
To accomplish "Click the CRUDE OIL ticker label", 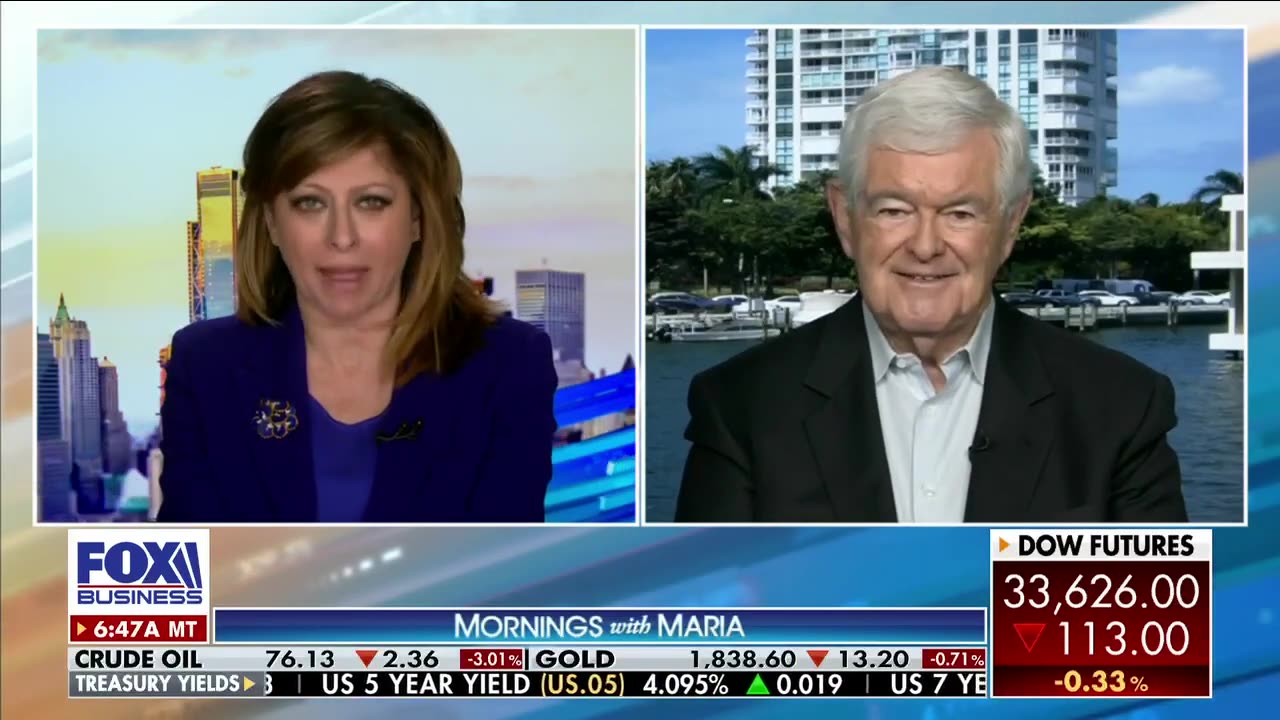I will [138, 659].
